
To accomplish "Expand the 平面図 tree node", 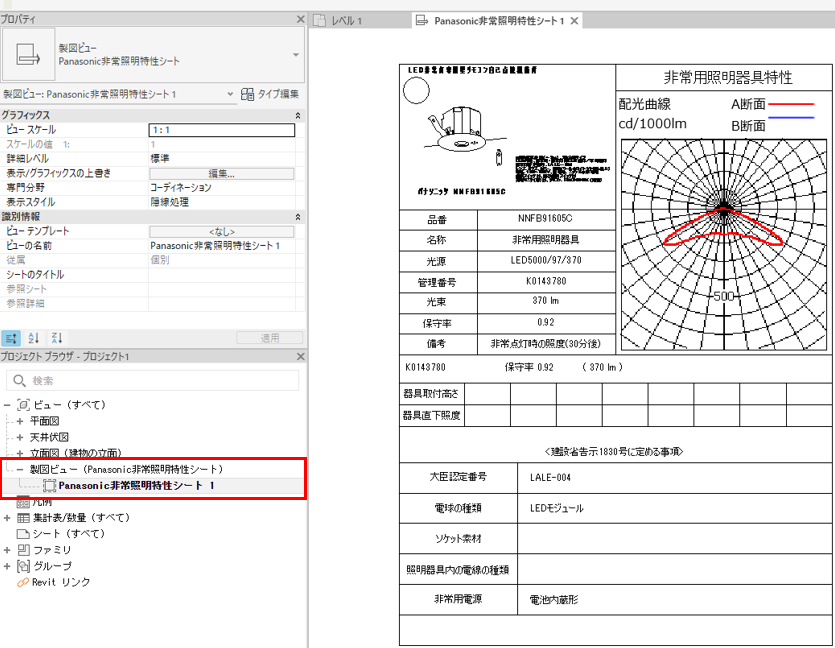I will pos(20,421).
